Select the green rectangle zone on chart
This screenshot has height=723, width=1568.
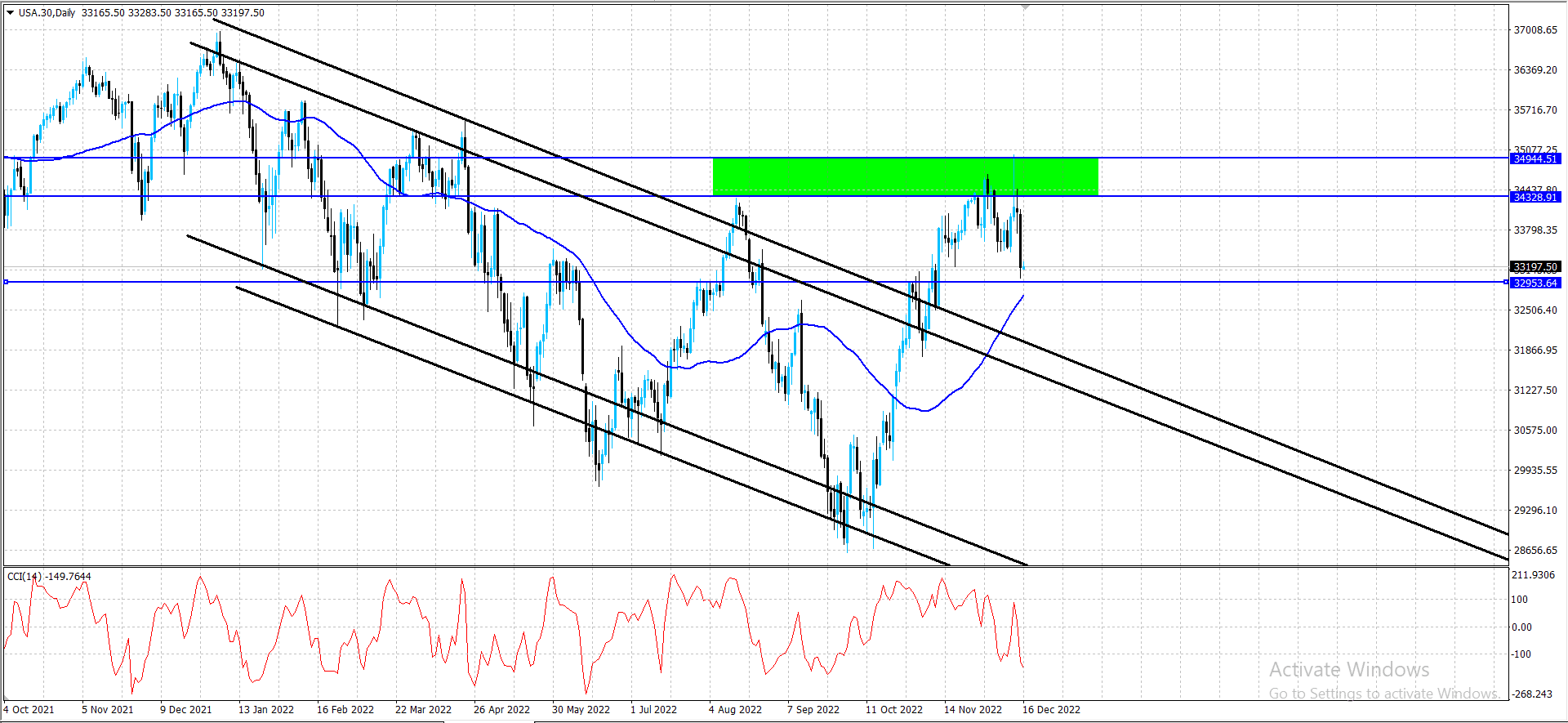(905, 176)
